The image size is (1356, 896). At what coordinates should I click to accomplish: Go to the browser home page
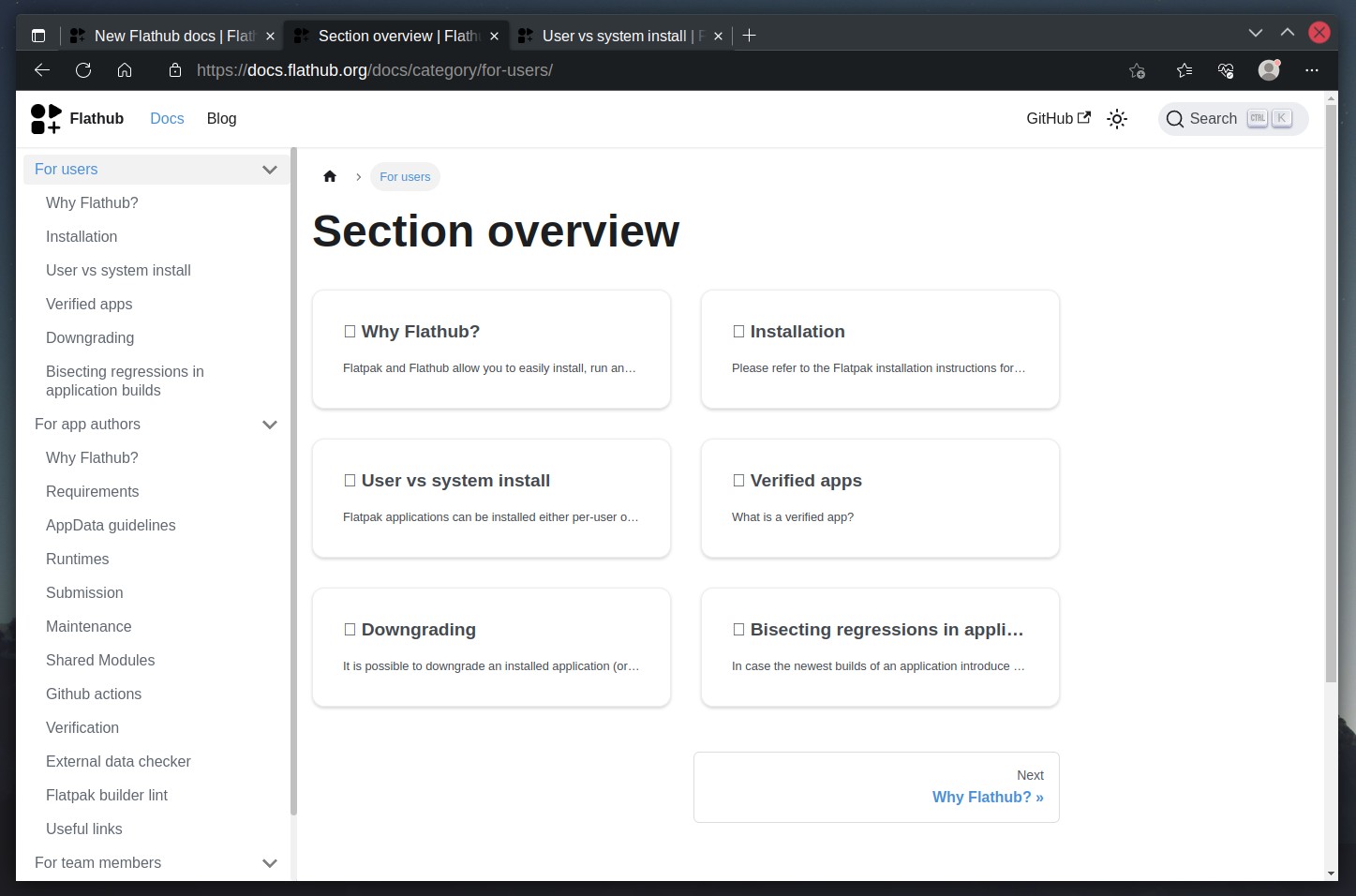[x=125, y=70]
